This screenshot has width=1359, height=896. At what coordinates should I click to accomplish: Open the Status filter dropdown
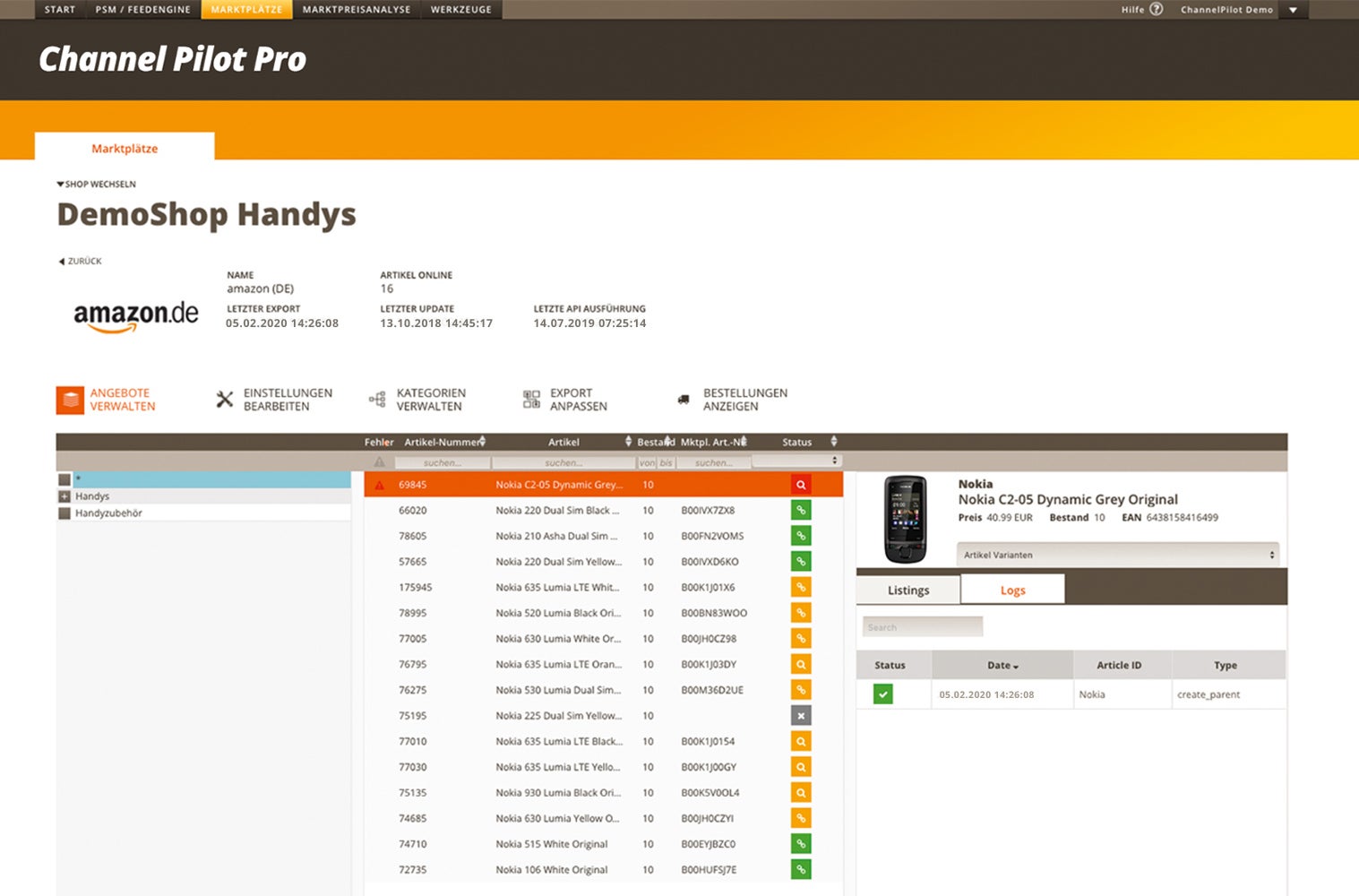point(796,461)
